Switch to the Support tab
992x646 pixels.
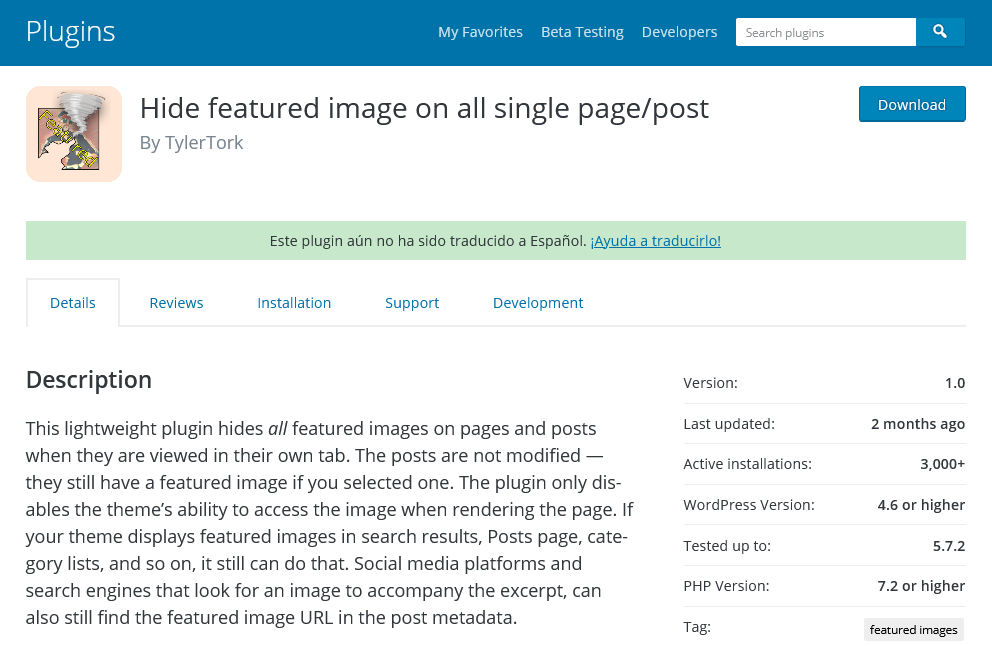point(412,303)
